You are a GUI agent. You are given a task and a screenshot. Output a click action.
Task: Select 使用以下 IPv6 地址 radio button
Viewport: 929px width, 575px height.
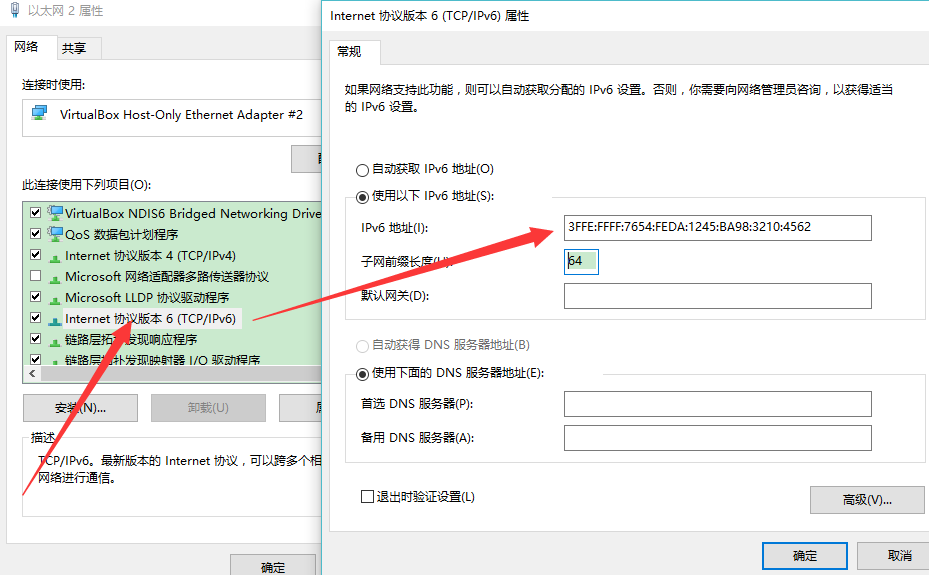point(362,197)
